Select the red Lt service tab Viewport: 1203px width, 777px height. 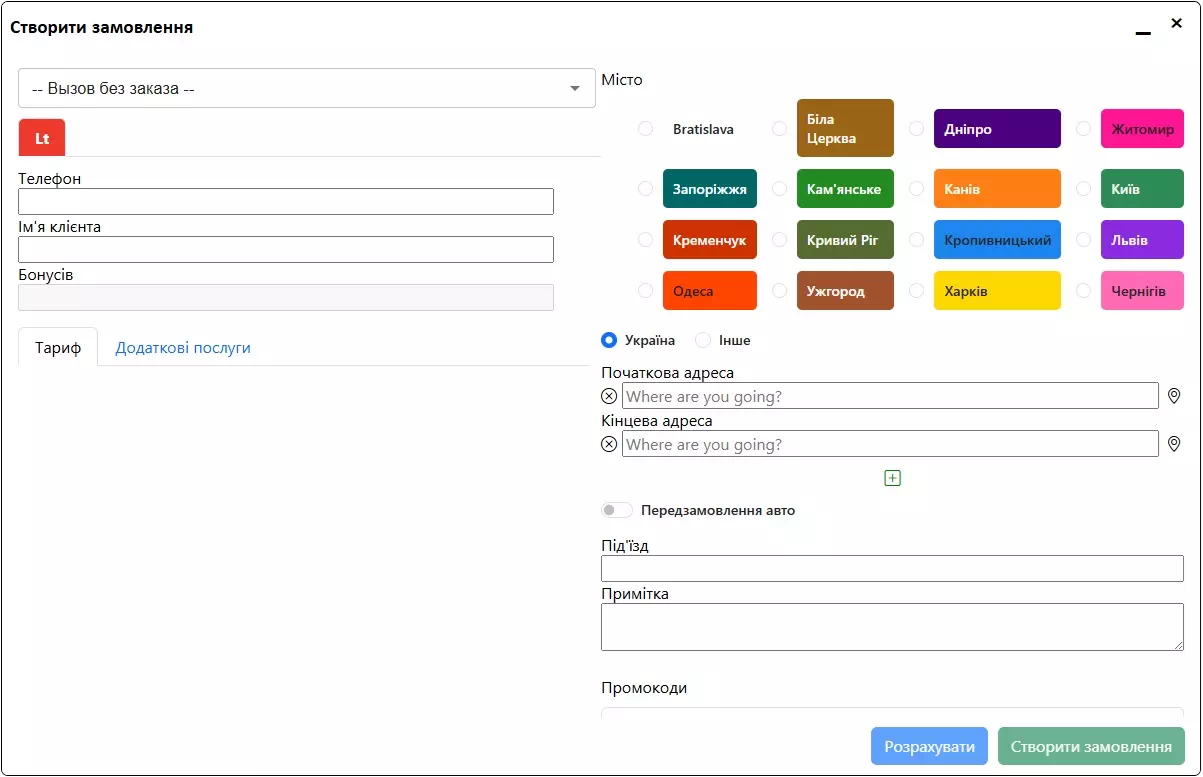coord(42,138)
